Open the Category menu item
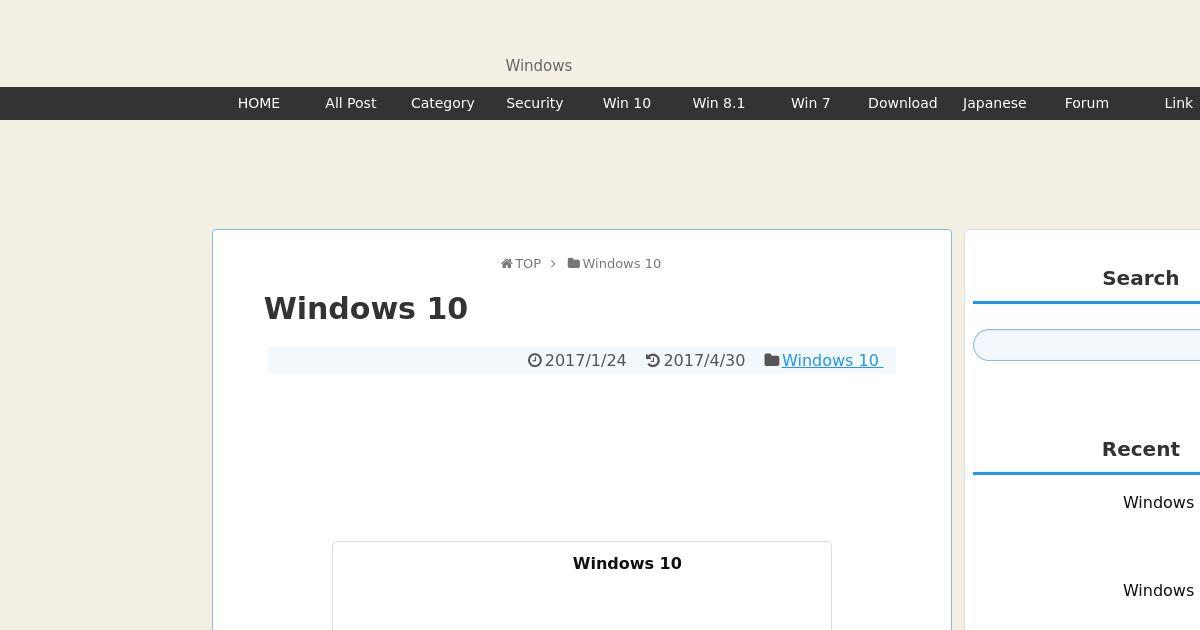Viewport: 1200px width, 630px height. pyautogui.click(x=443, y=103)
